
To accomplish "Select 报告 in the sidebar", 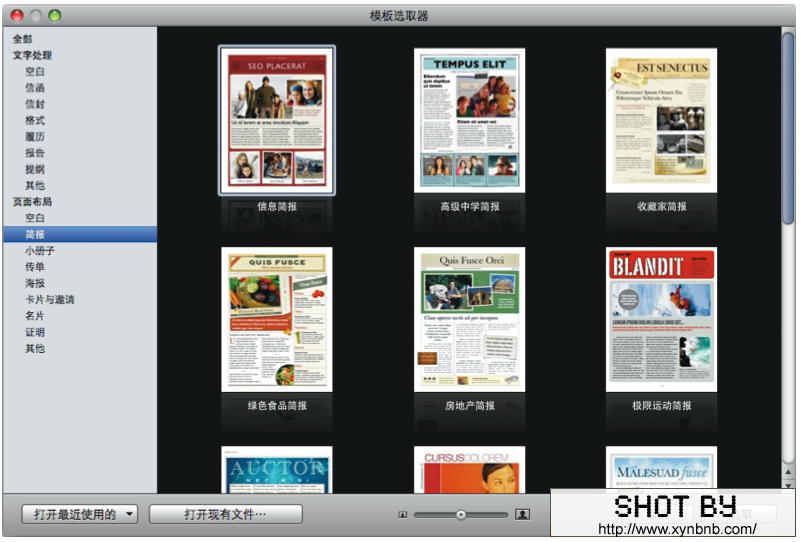I will coord(35,153).
